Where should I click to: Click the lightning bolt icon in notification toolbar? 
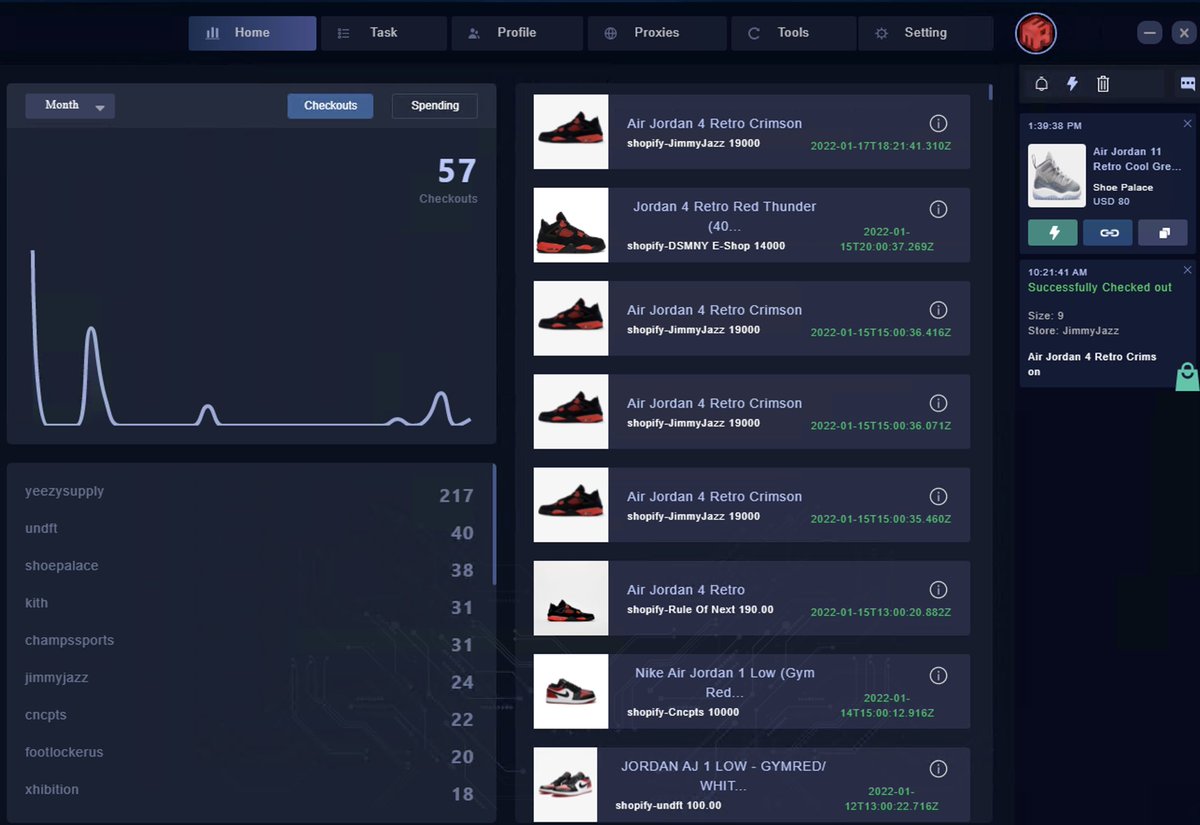click(1072, 84)
